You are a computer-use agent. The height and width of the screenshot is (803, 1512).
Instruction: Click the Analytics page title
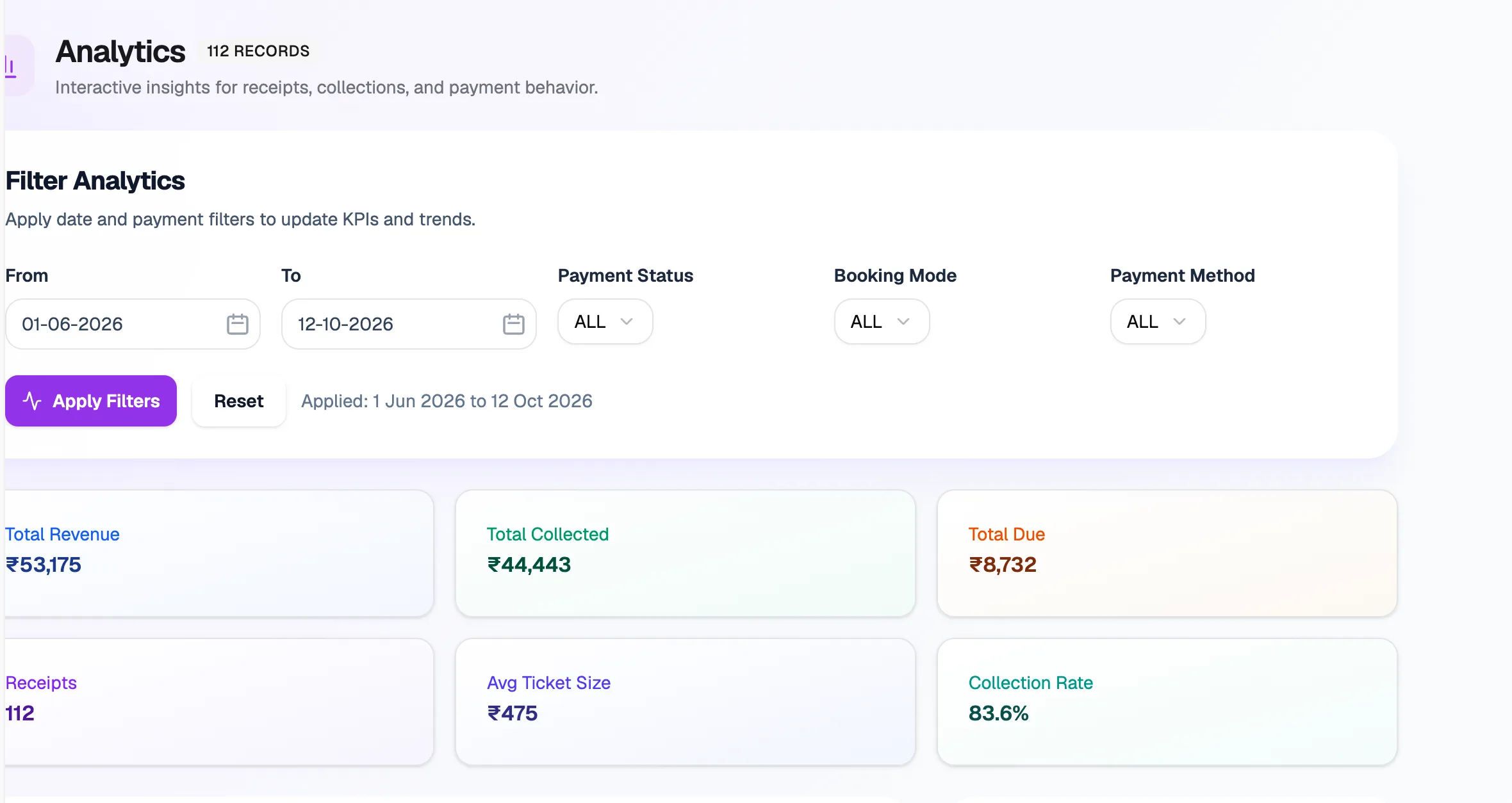point(120,52)
